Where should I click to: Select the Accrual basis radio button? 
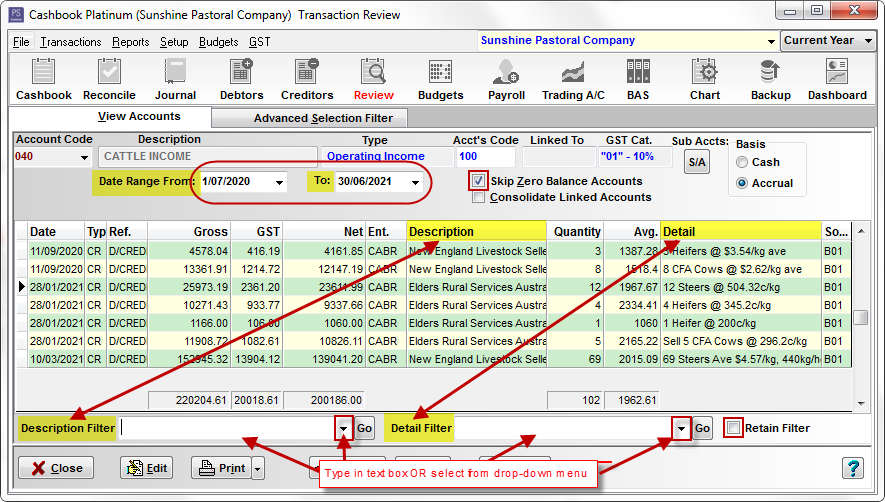tap(742, 183)
